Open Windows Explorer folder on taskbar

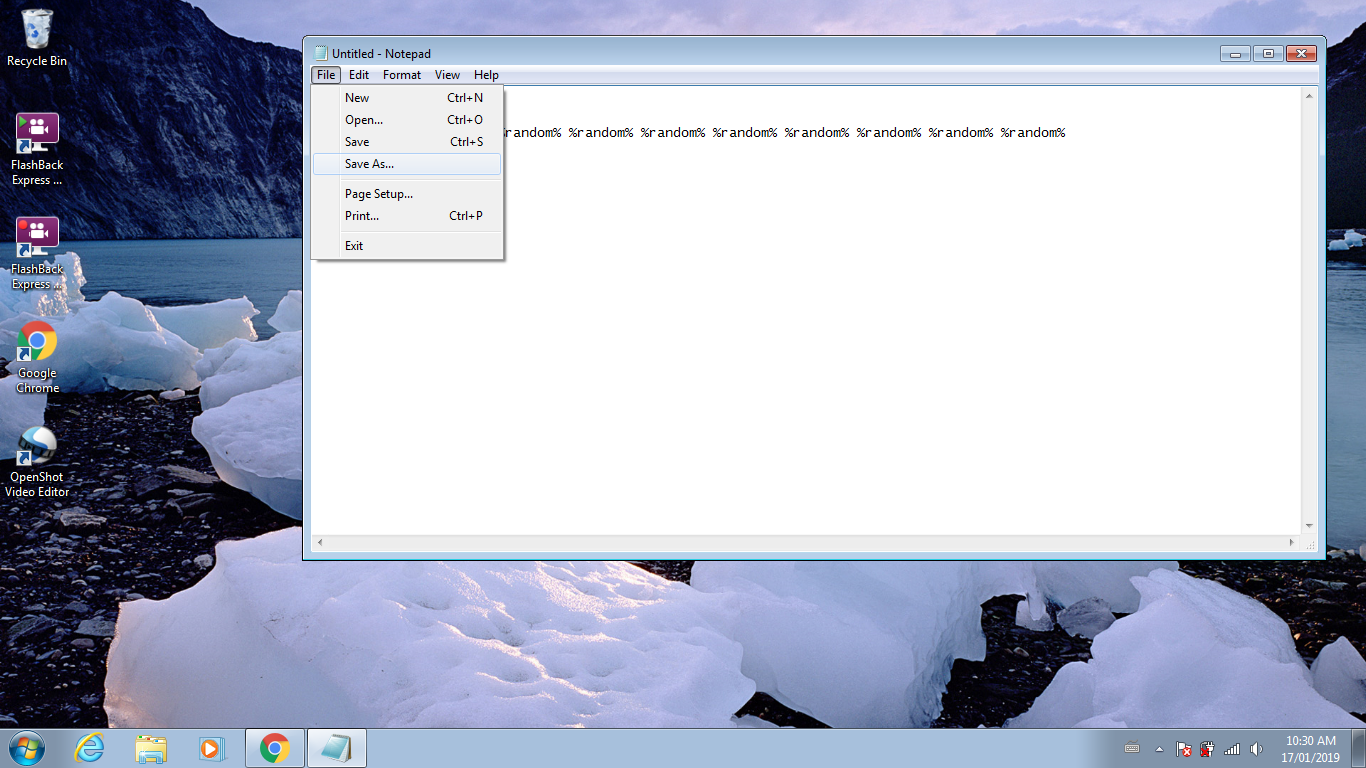[152, 748]
